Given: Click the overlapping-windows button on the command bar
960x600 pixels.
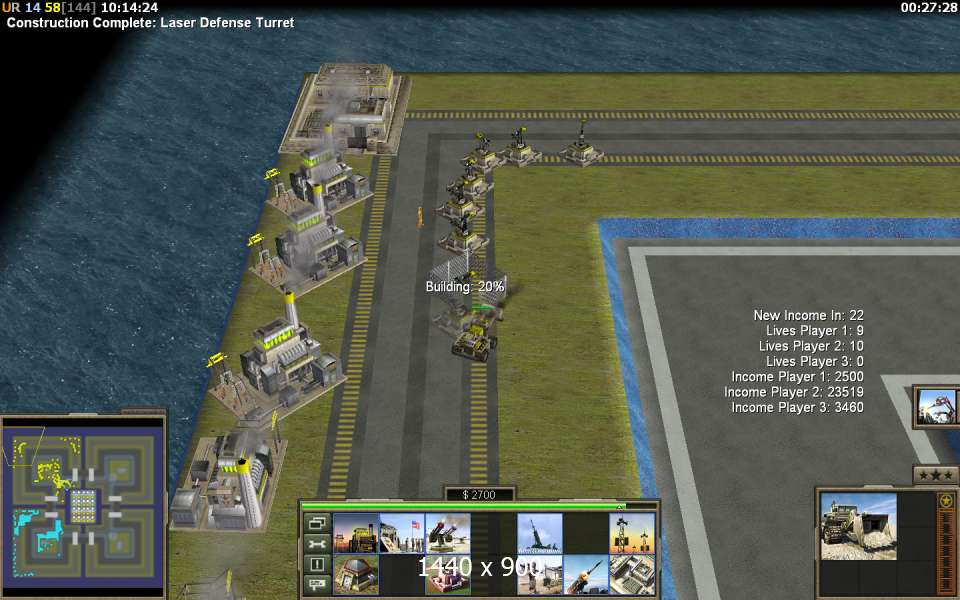Looking at the screenshot, I should [317, 523].
